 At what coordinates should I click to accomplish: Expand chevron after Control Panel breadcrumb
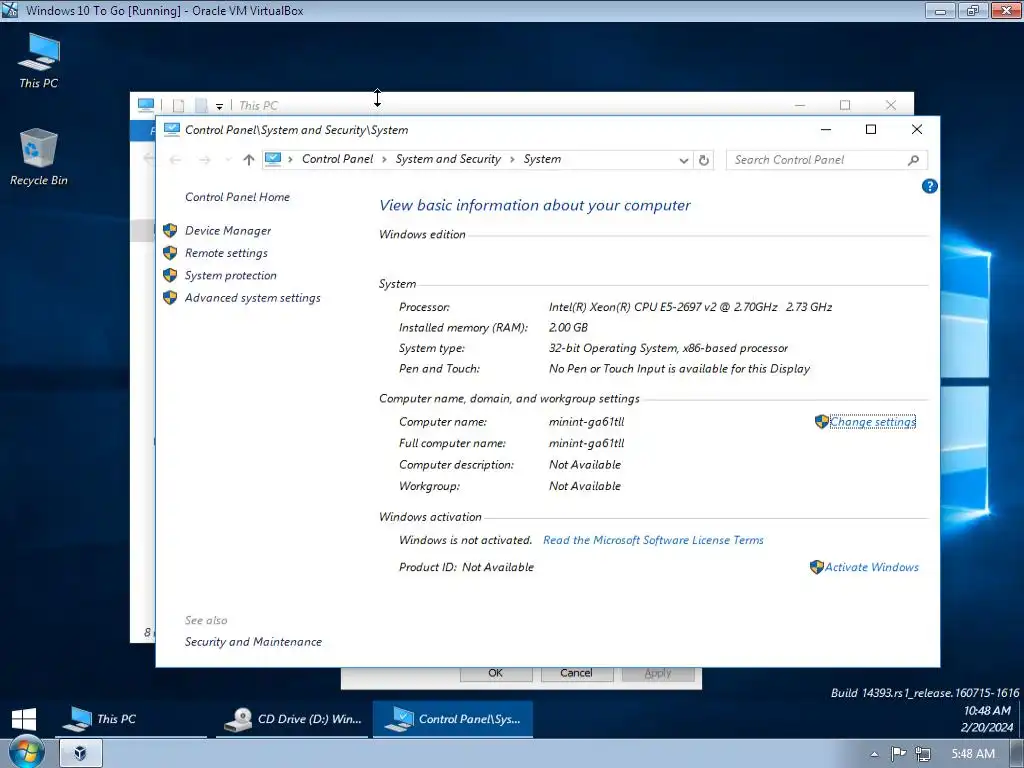pos(385,159)
